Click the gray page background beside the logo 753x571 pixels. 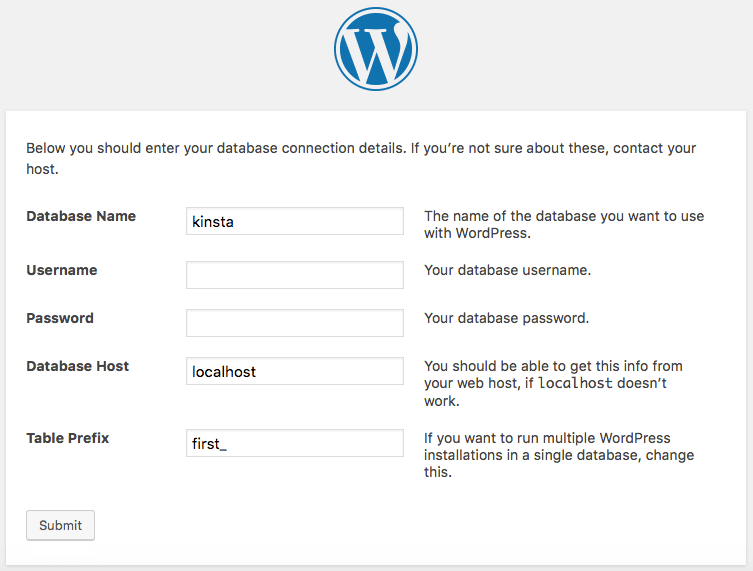pos(150,50)
